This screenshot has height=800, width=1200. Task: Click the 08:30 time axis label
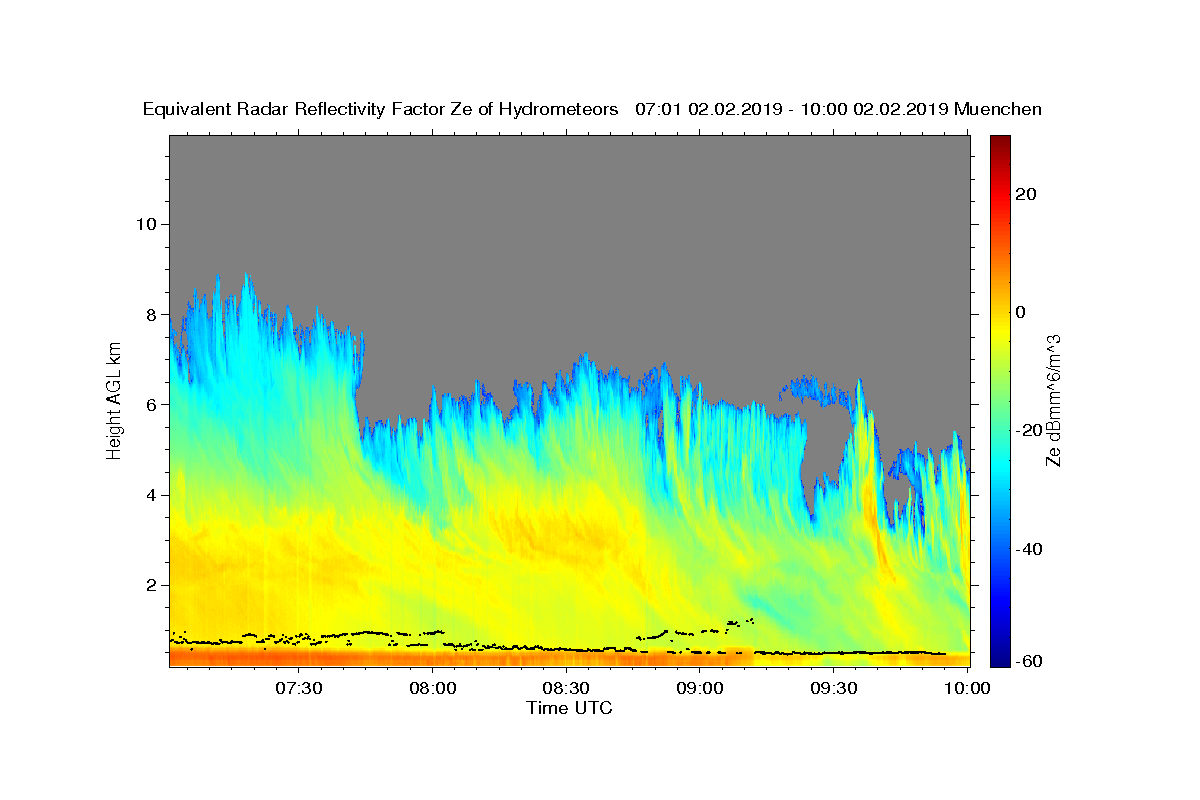coord(566,688)
